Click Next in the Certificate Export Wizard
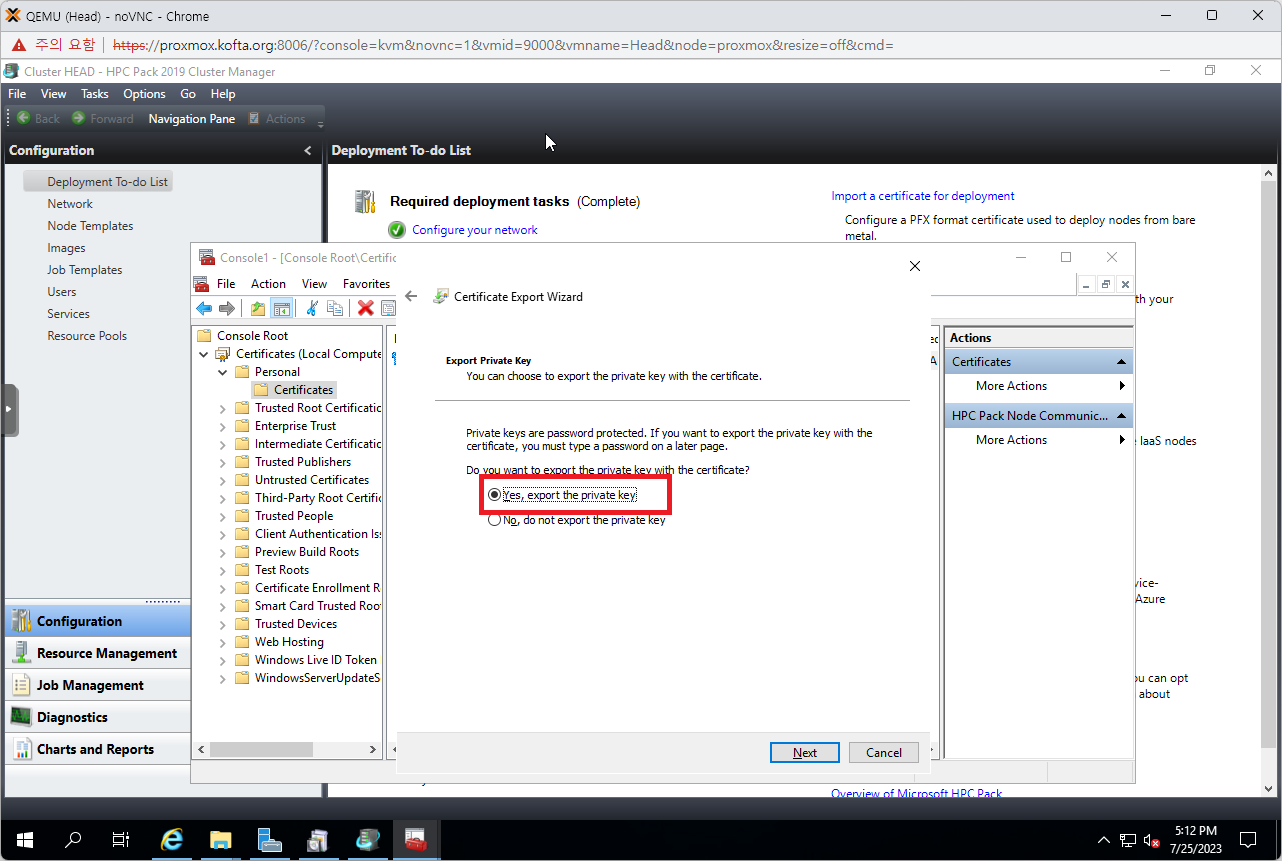 [804, 753]
